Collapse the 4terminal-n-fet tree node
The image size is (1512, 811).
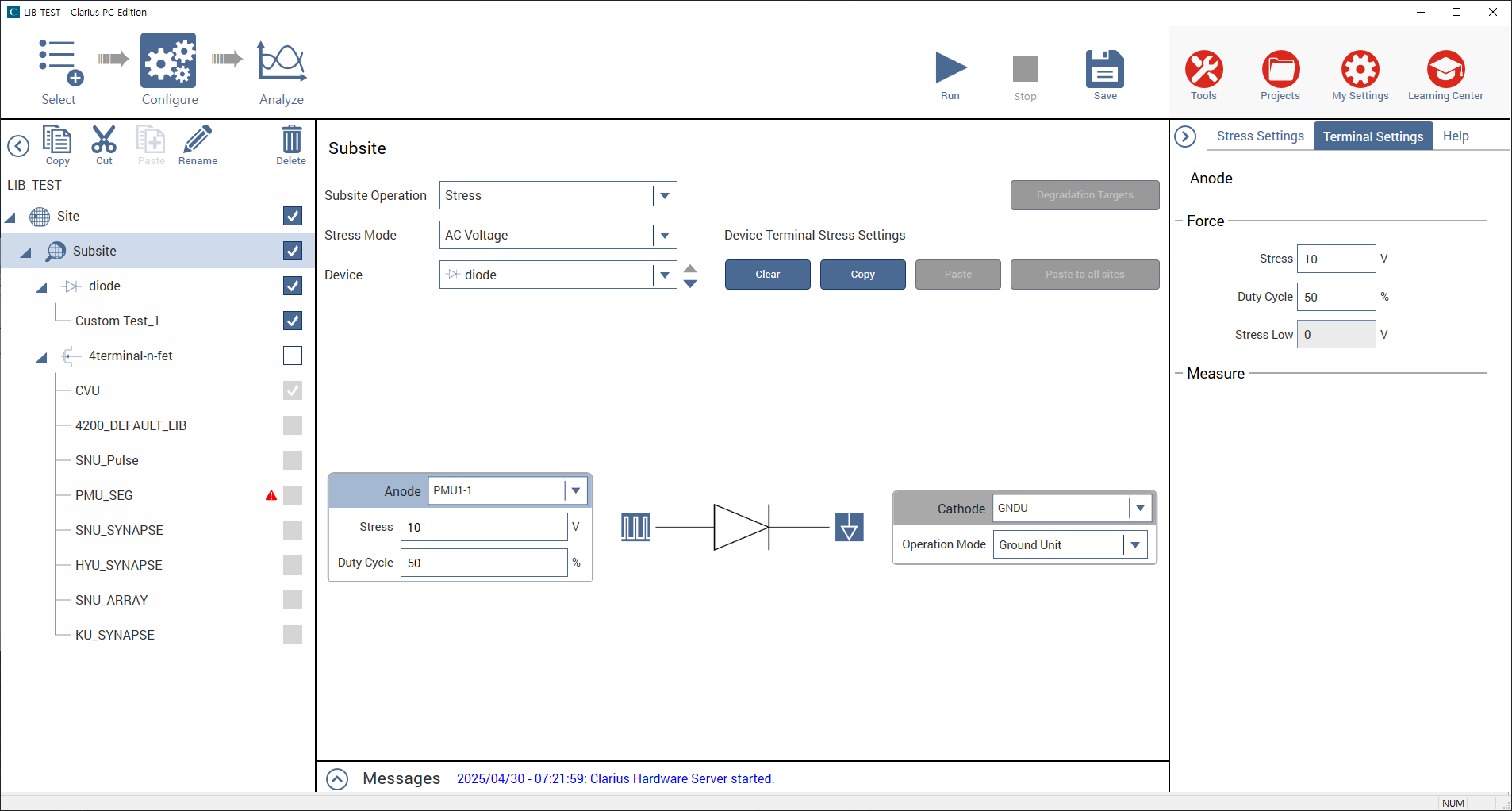click(41, 357)
